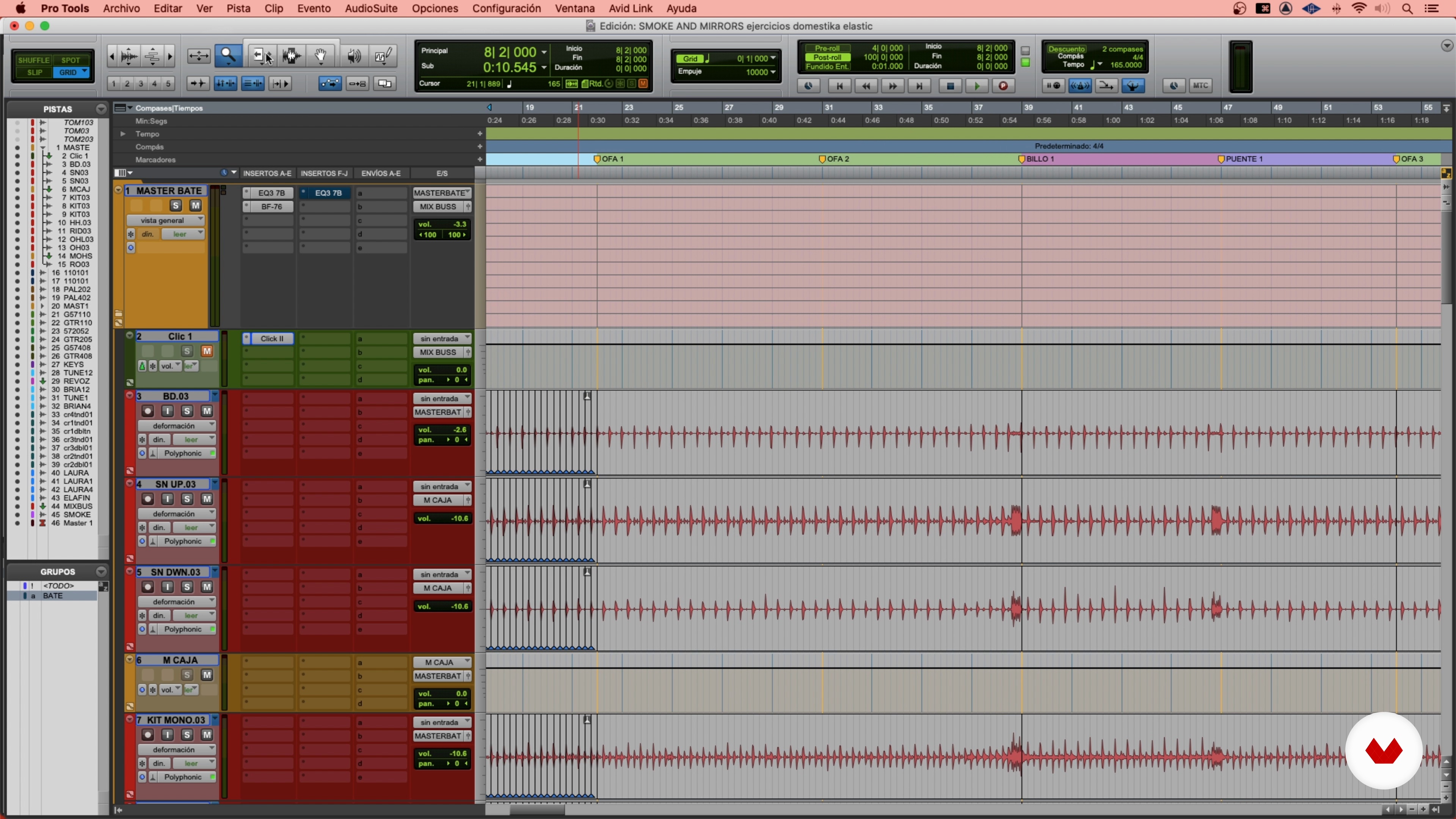1456x819 pixels.
Task: Mute the SN UP.03 track
Action: coord(207,499)
